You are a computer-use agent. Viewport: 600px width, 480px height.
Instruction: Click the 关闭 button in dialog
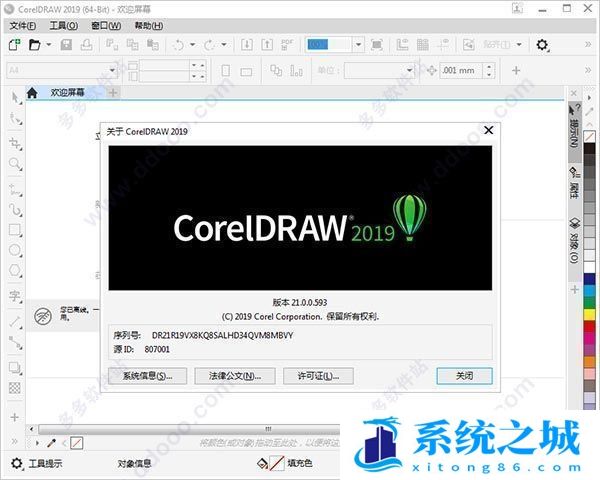pyautogui.click(x=464, y=376)
